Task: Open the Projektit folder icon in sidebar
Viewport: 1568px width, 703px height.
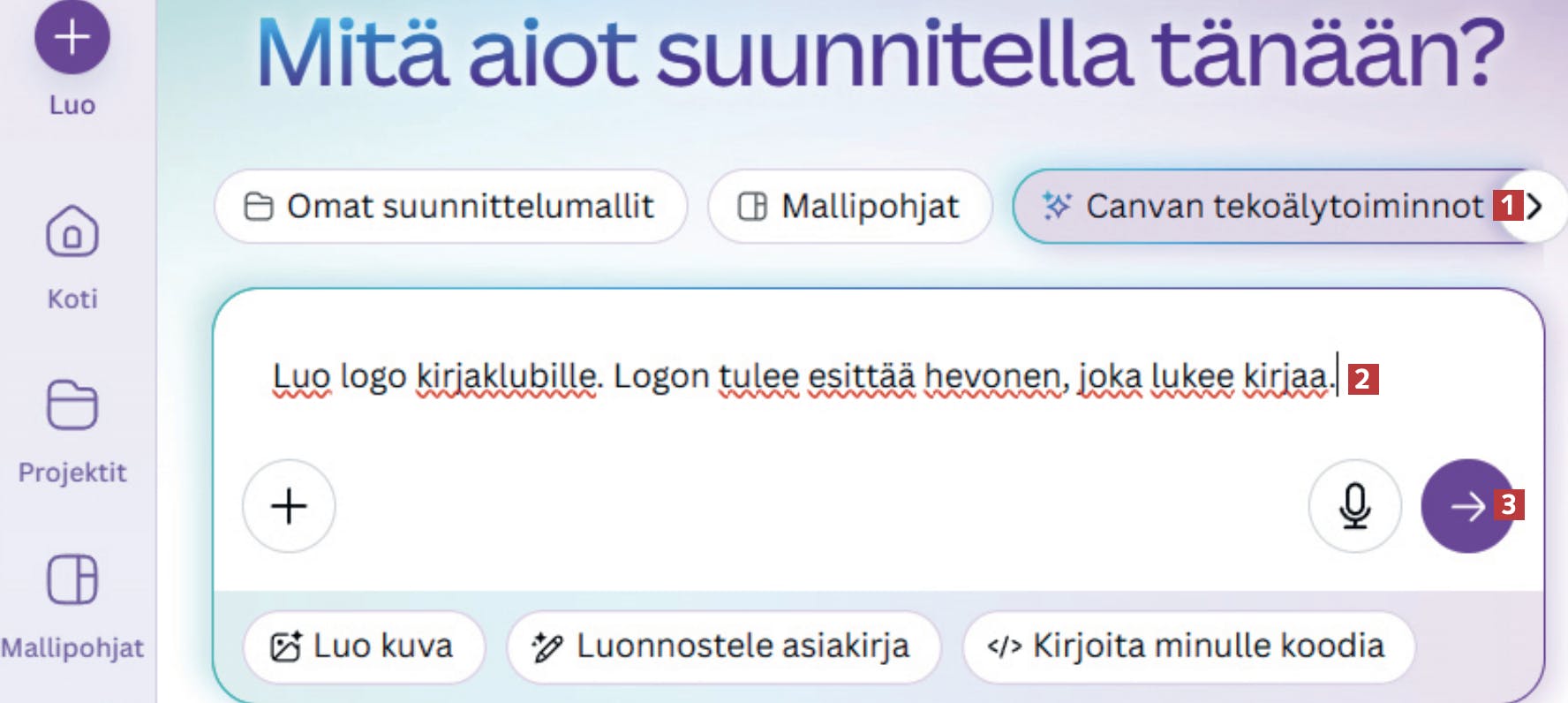Action: click(x=72, y=404)
